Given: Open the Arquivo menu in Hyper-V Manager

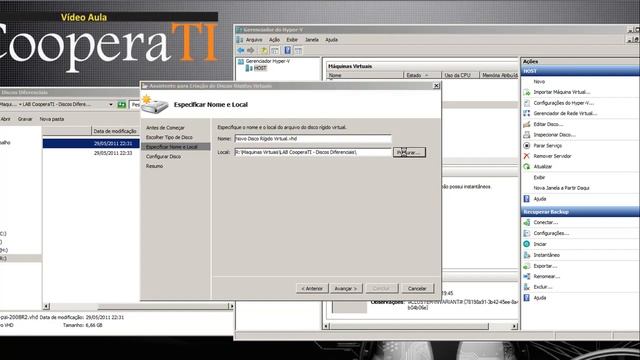Looking at the screenshot, I should [x=254, y=40].
